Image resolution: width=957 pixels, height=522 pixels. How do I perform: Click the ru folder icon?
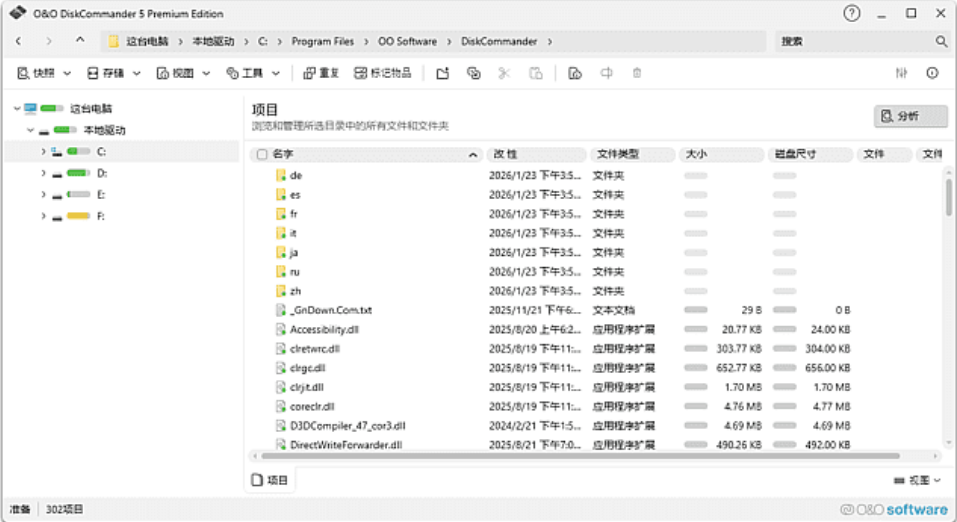281,272
